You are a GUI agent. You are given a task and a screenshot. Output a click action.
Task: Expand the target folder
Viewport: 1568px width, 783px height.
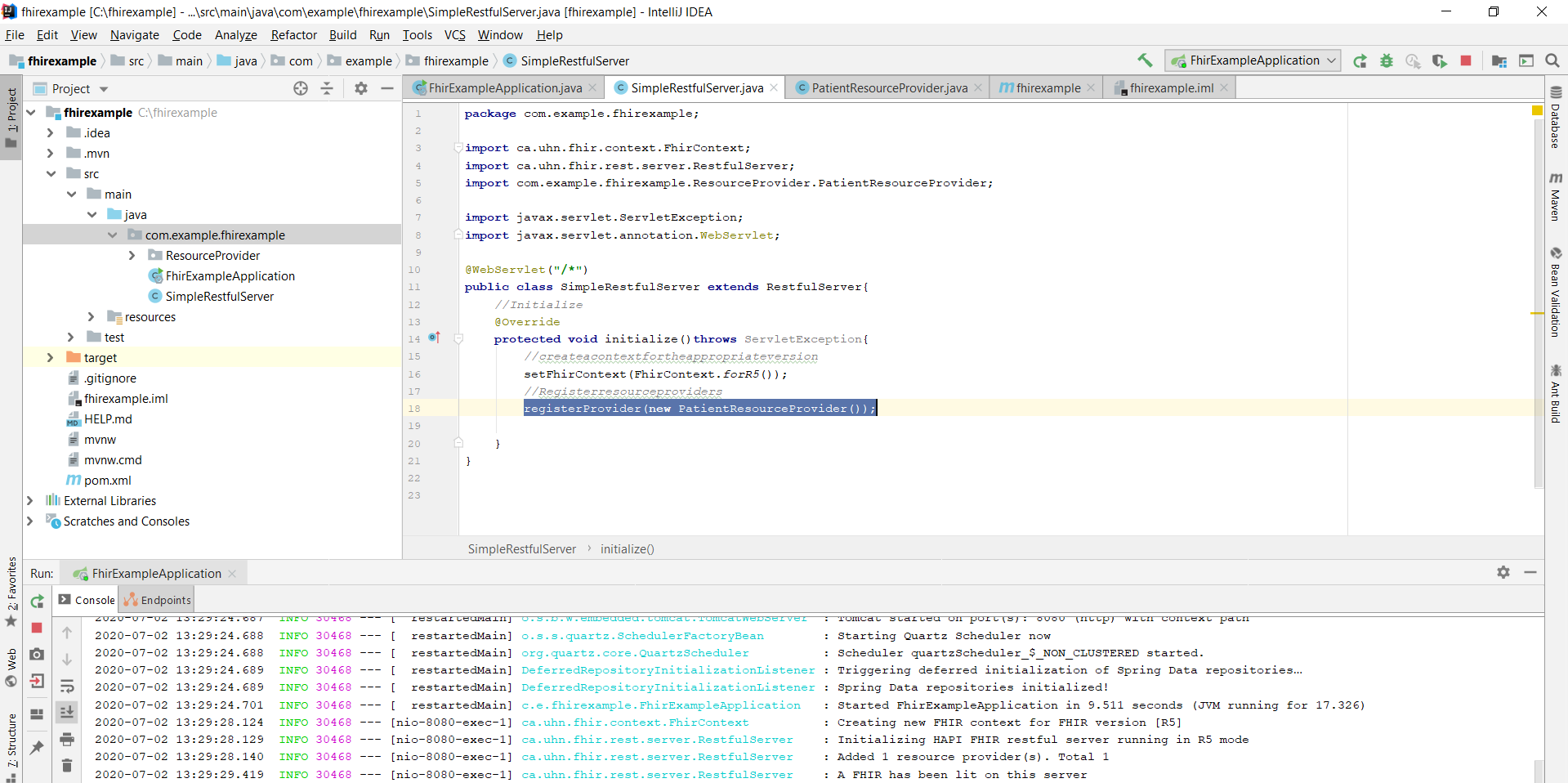point(50,357)
